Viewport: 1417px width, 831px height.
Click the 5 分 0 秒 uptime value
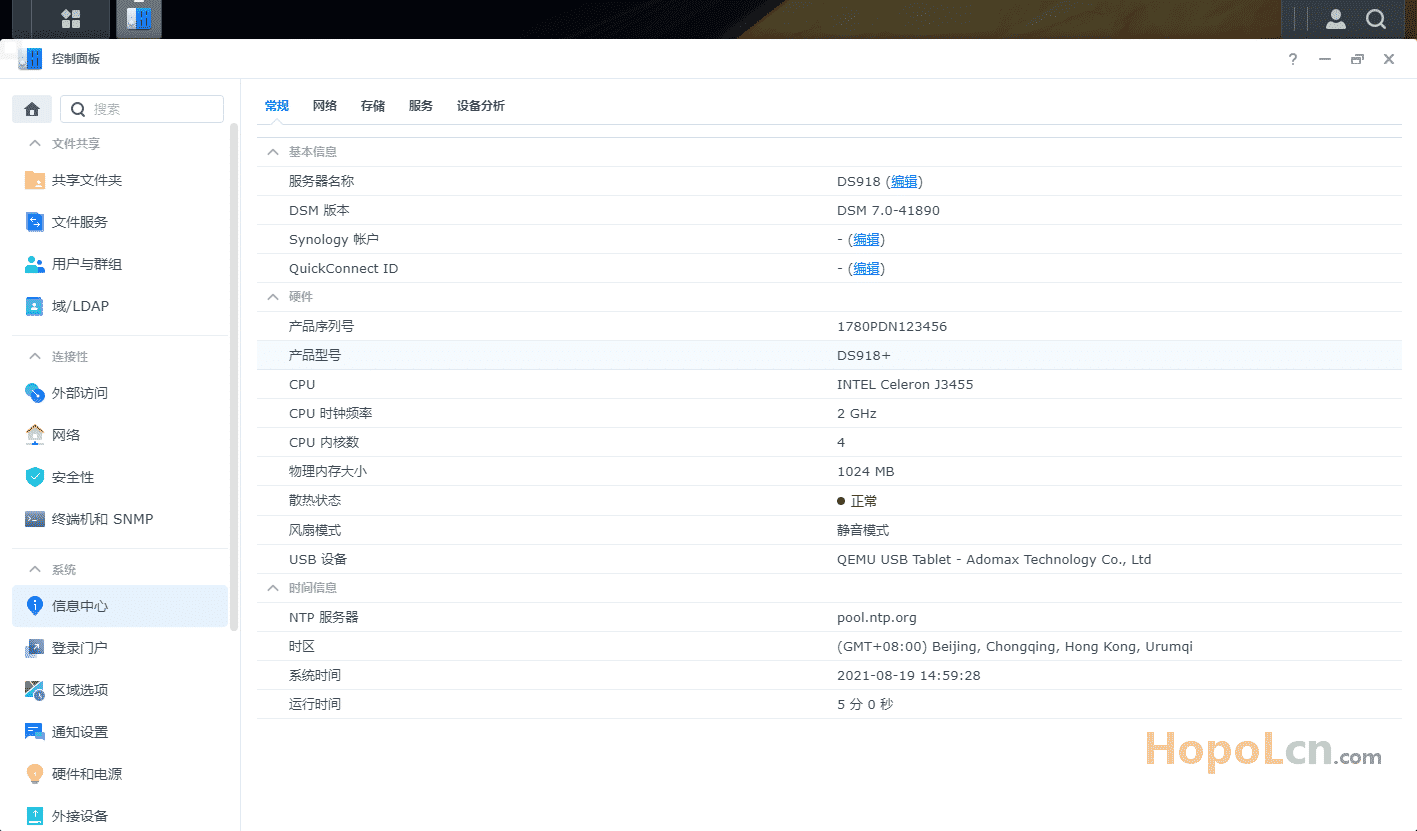(x=865, y=705)
